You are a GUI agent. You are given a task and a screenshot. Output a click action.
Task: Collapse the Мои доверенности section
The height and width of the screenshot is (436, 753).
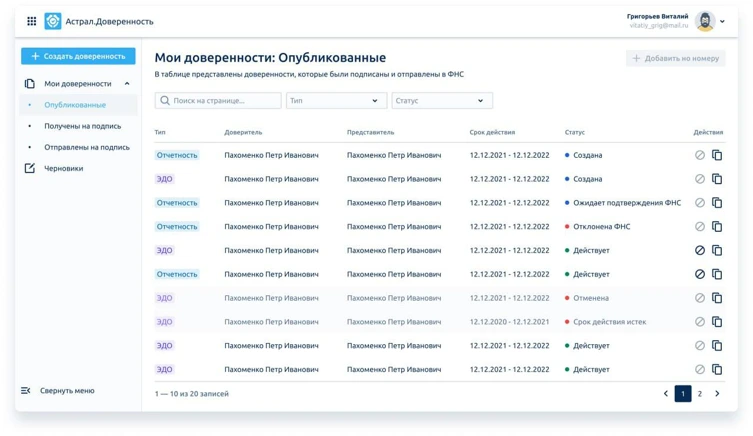pos(127,84)
